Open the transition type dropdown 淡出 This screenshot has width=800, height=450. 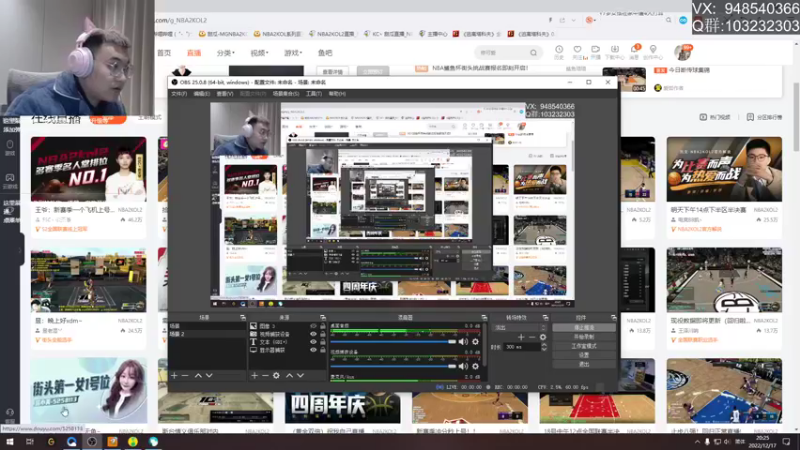pos(519,328)
